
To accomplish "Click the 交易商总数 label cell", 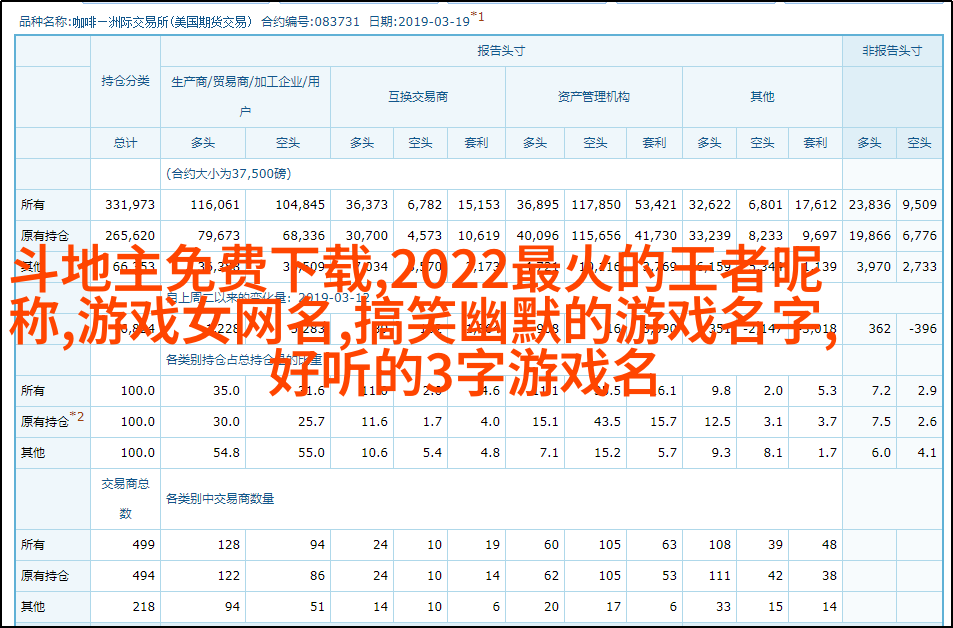I will coord(125,499).
